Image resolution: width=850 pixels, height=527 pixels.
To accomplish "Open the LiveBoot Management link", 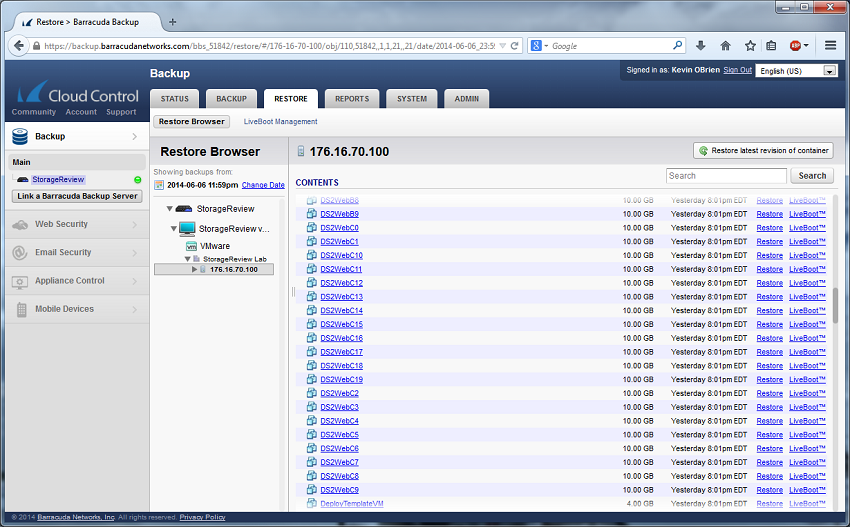I will (280, 121).
